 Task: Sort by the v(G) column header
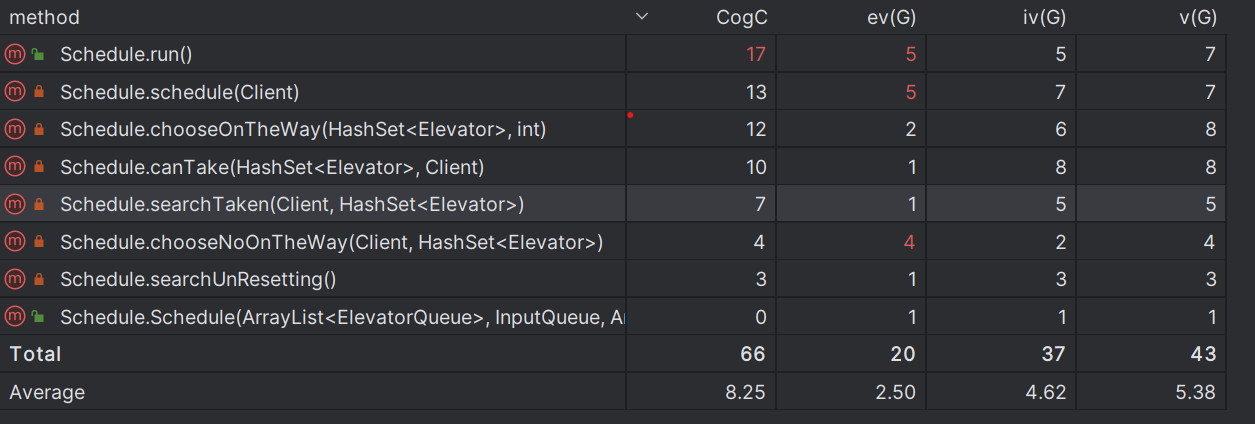1197,17
